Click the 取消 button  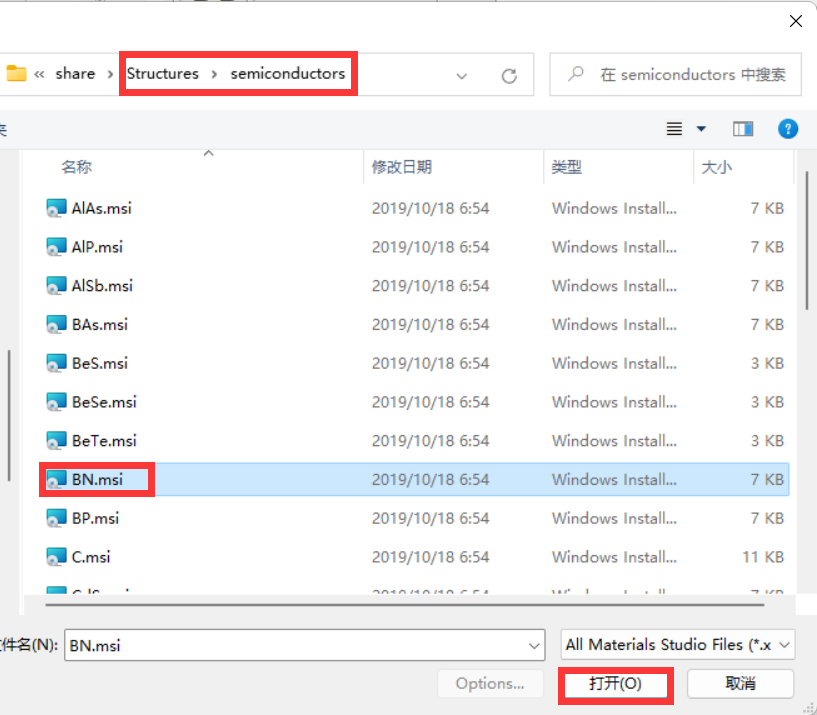[740, 684]
